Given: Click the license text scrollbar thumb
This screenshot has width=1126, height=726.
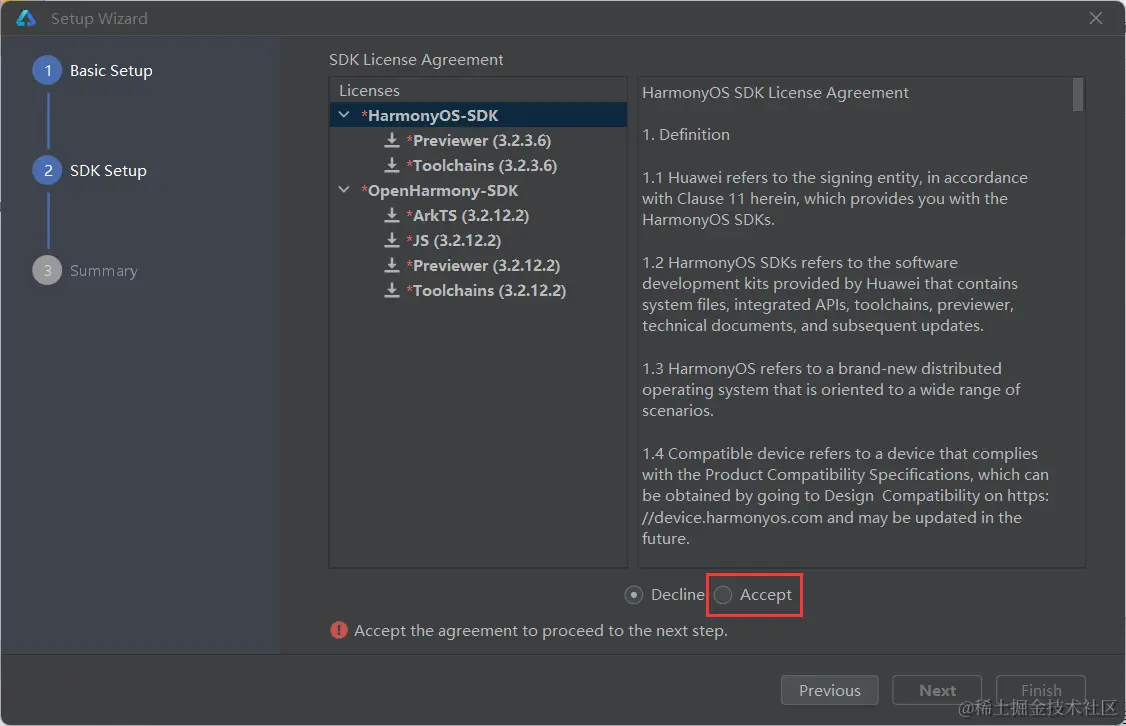Looking at the screenshot, I should [x=1077, y=94].
